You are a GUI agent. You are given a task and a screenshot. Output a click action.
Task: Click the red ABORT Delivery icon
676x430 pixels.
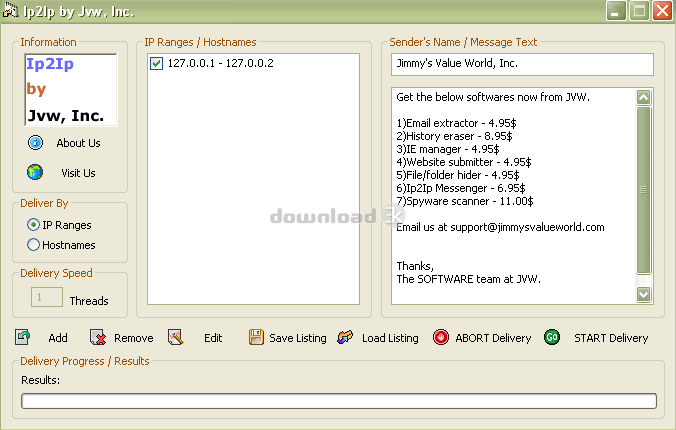pyautogui.click(x=441, y=337)
